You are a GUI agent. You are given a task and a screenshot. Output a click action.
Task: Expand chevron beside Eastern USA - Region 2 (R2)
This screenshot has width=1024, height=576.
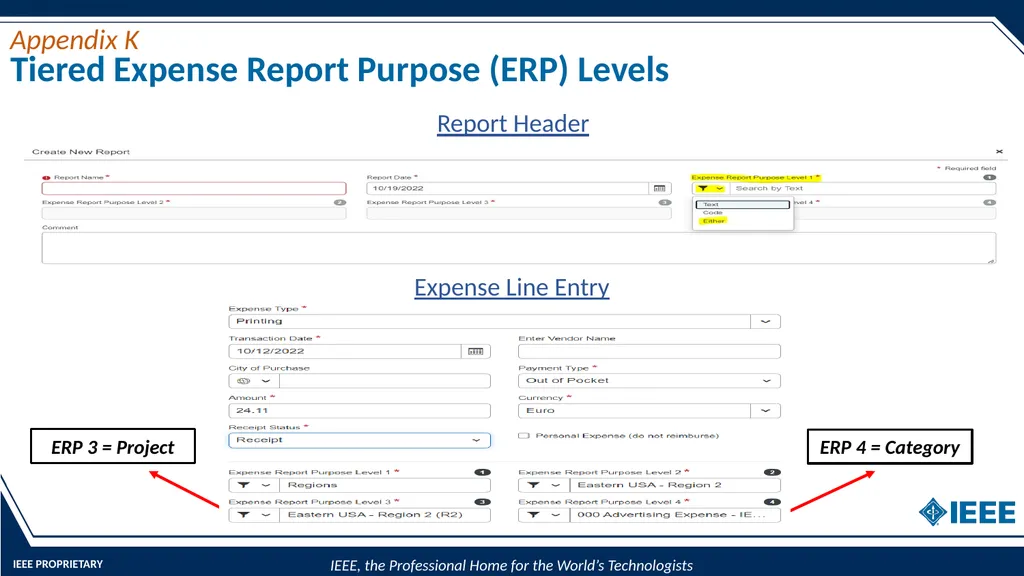[x=266, y=515]
